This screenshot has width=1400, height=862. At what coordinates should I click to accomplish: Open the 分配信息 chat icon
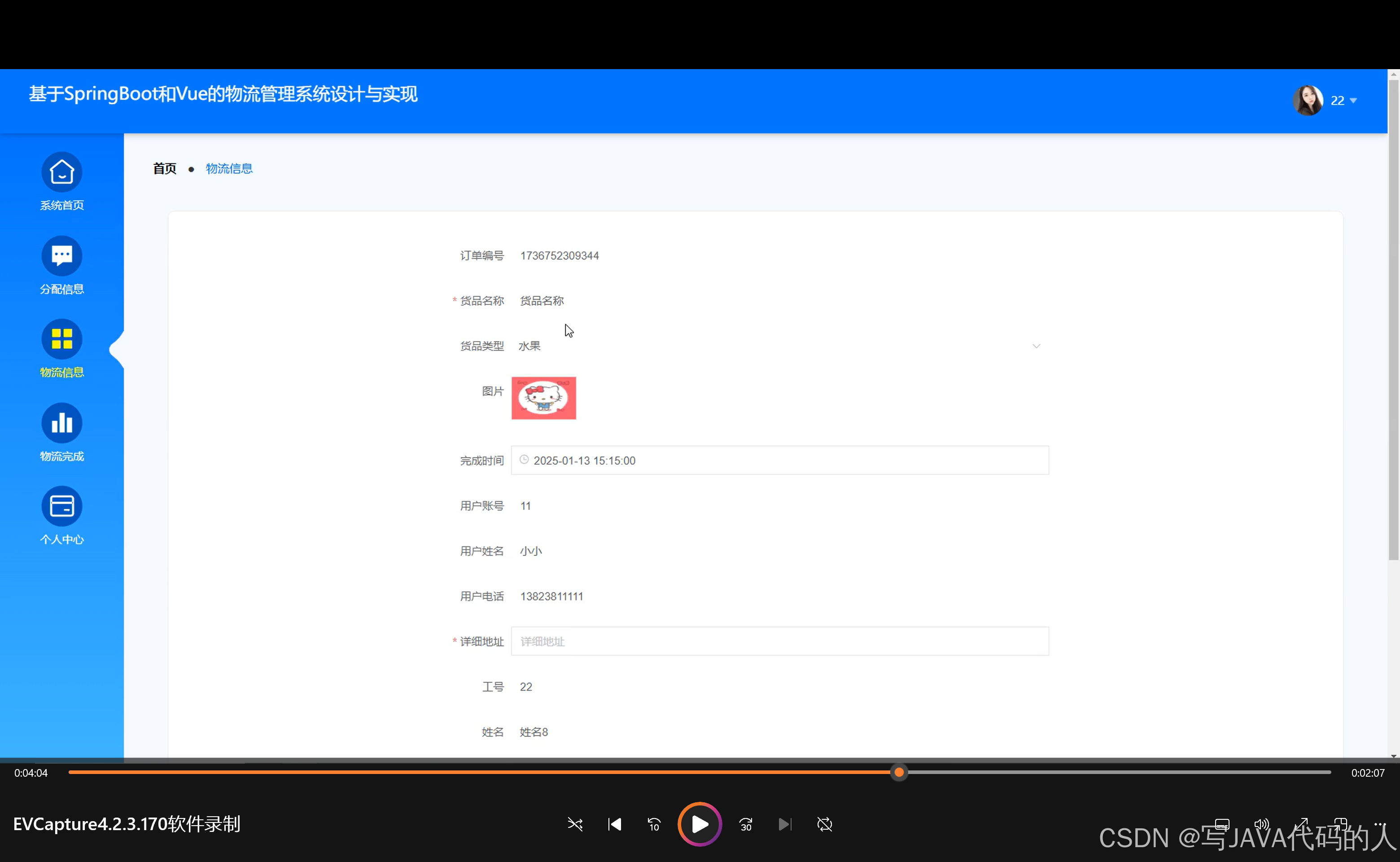click(x=61, y=255)
